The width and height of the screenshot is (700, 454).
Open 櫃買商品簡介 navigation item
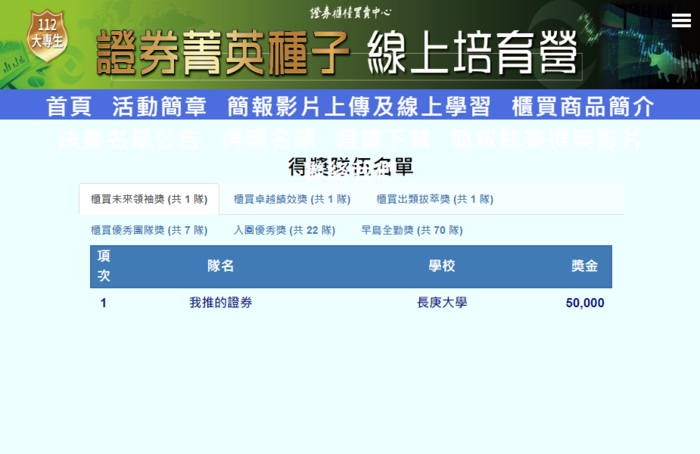[x=583, y=107]
